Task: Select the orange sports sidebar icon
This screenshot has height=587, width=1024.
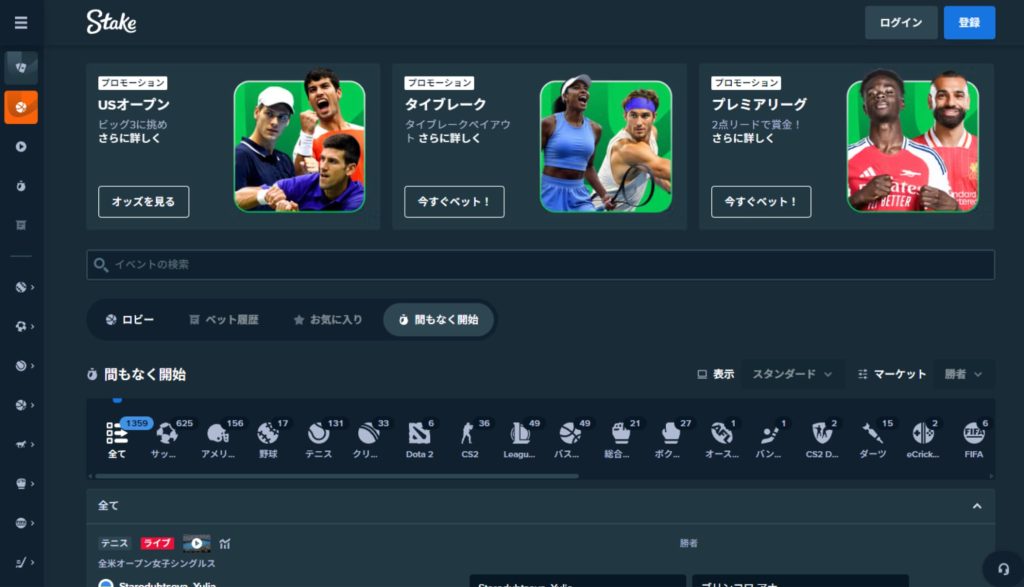Action: coord(21,107)
